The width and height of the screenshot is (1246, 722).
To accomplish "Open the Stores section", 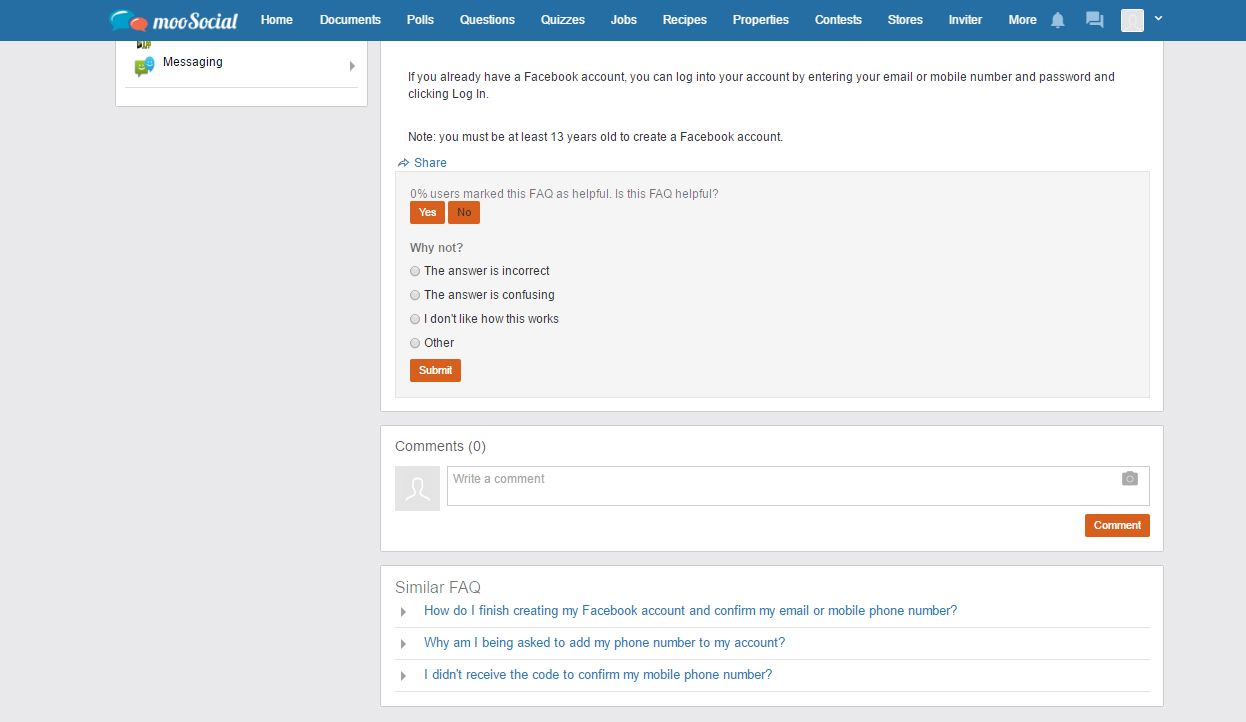I will tap(905, 20).
